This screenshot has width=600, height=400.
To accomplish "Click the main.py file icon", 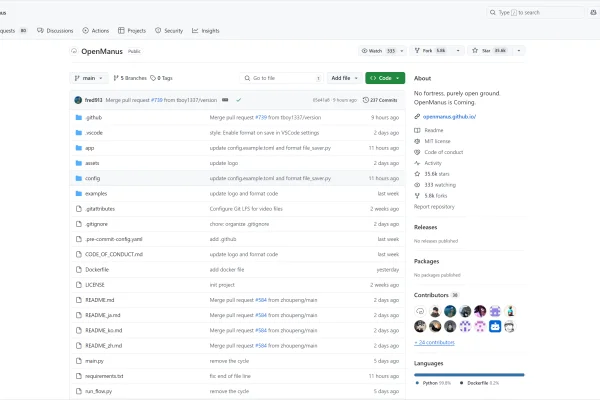I will point(79,361).
